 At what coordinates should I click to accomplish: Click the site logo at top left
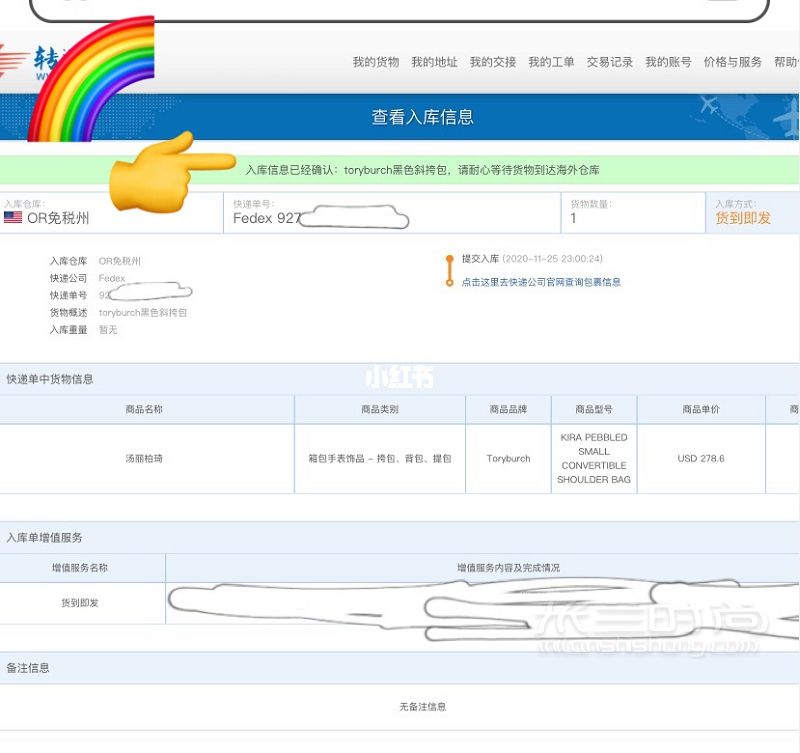pyautogui.click(x=31, y=62)
